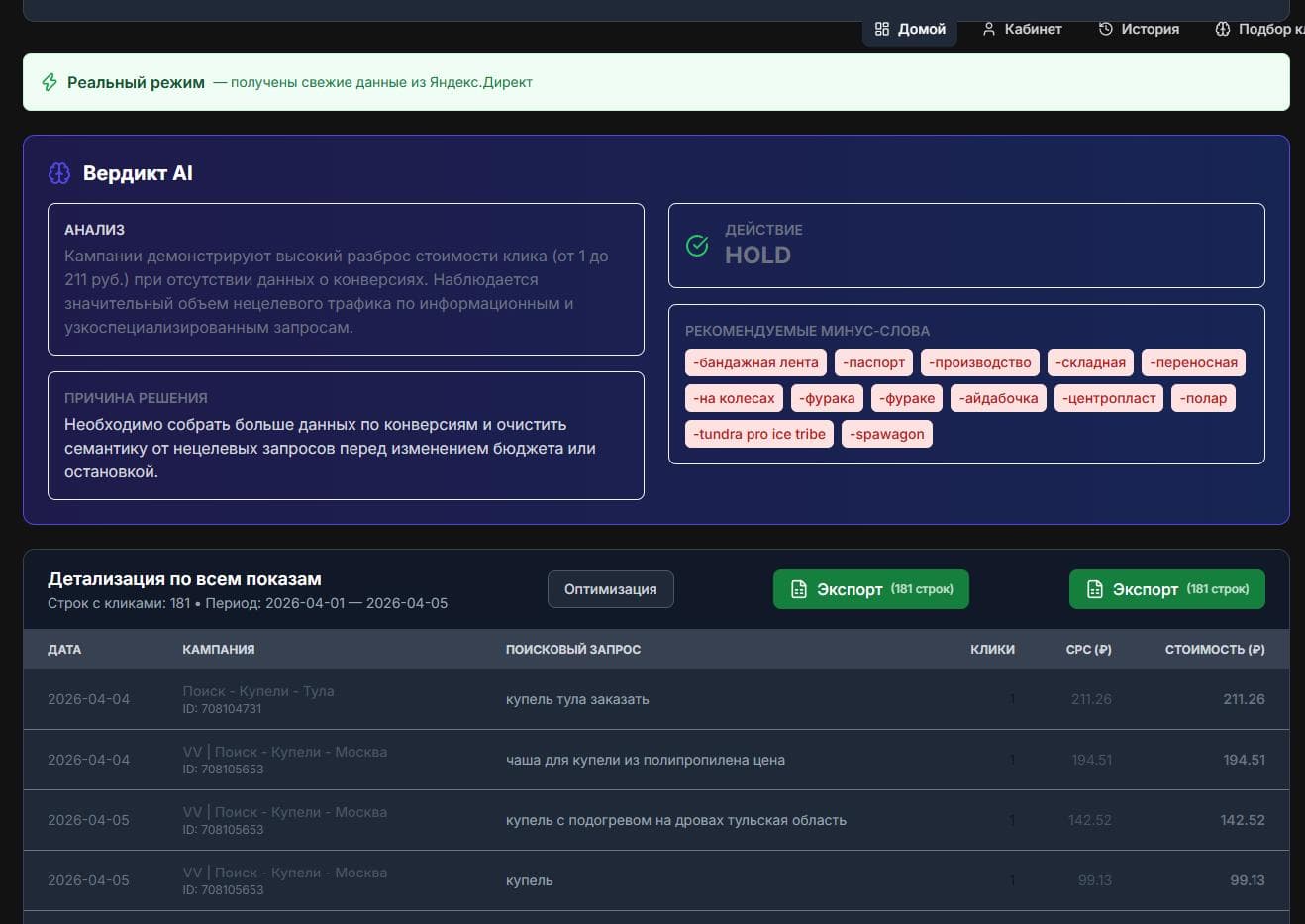Click the HOLD action text
Screen dimensions: 1305x924
coord(757,255)
